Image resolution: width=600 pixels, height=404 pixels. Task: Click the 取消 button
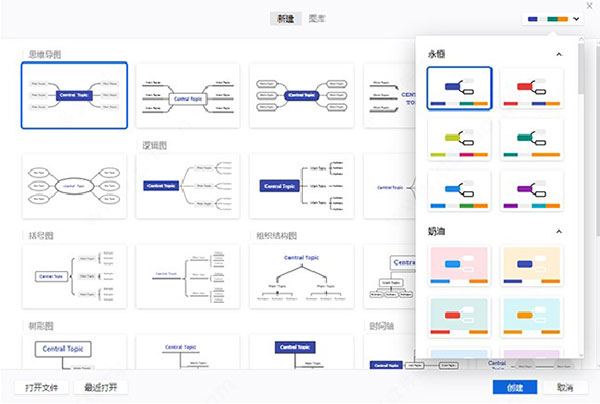pyautogui.click(x=565, y=387)
